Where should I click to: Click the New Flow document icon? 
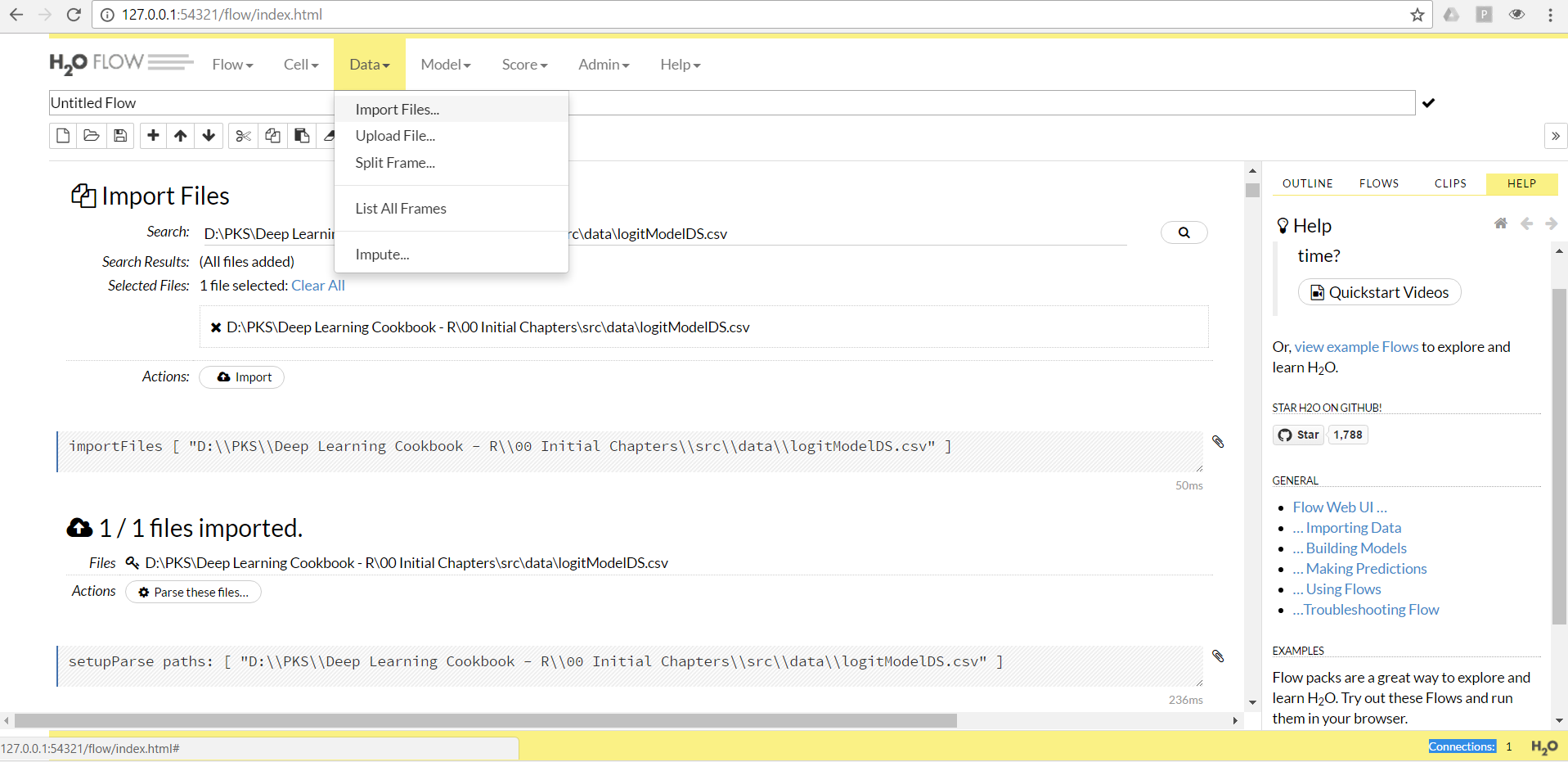tap(63, 136)
